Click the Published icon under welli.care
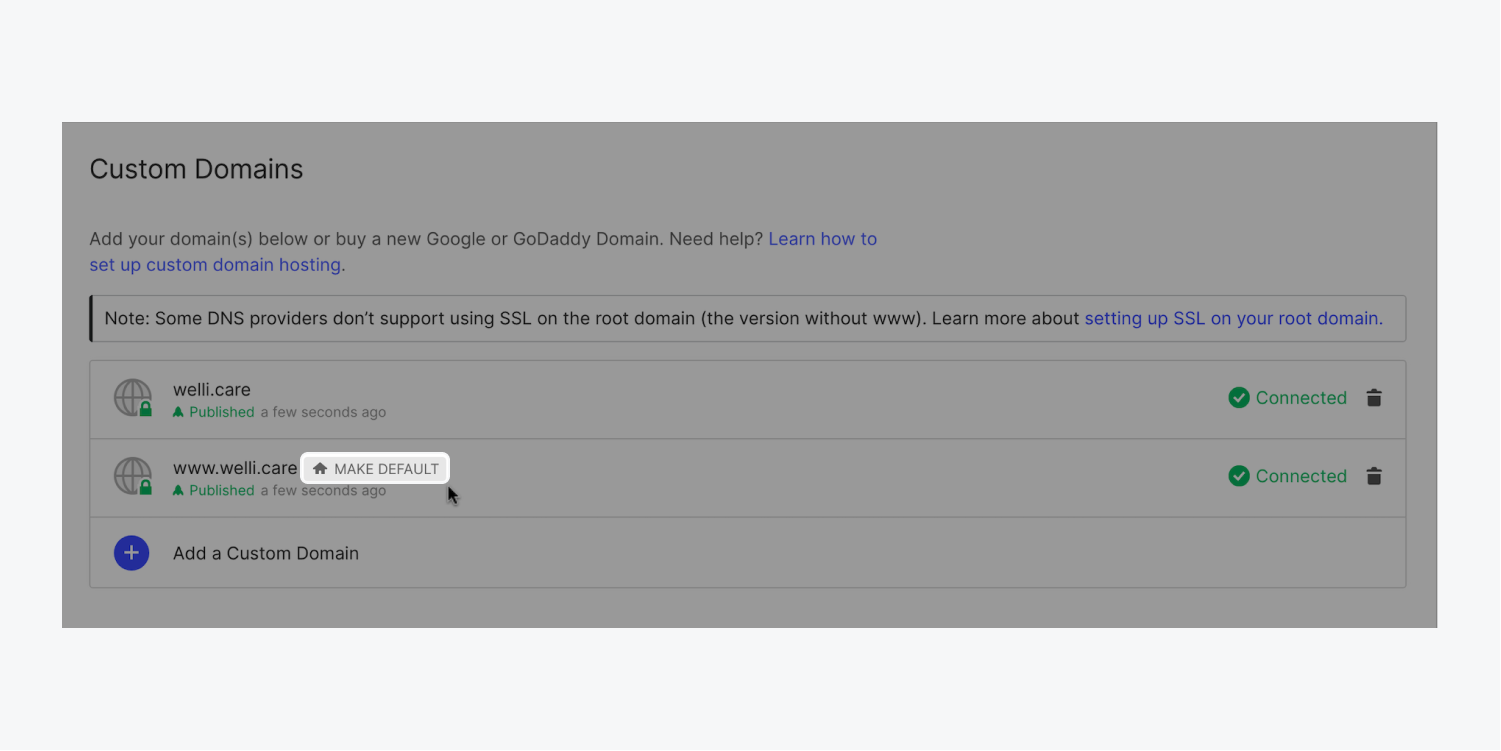Screen dimensions: 1501x751 pyautogui.click(x=178, y=412)
